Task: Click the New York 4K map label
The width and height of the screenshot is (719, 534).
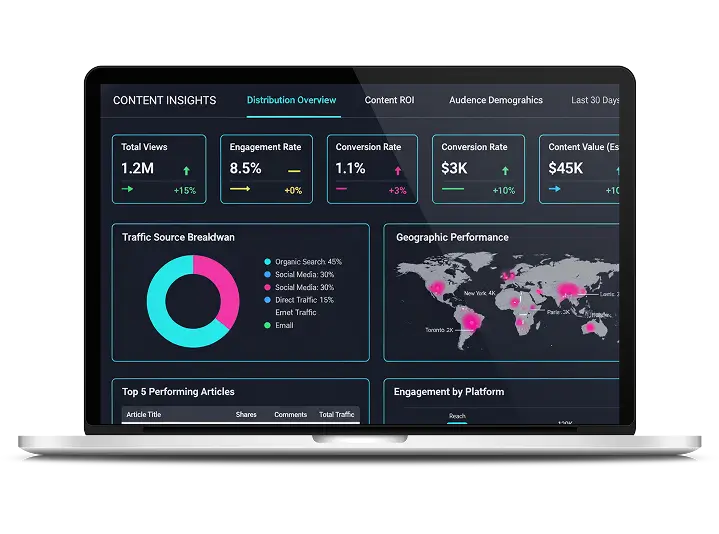Action: click(x=480, y=293)
